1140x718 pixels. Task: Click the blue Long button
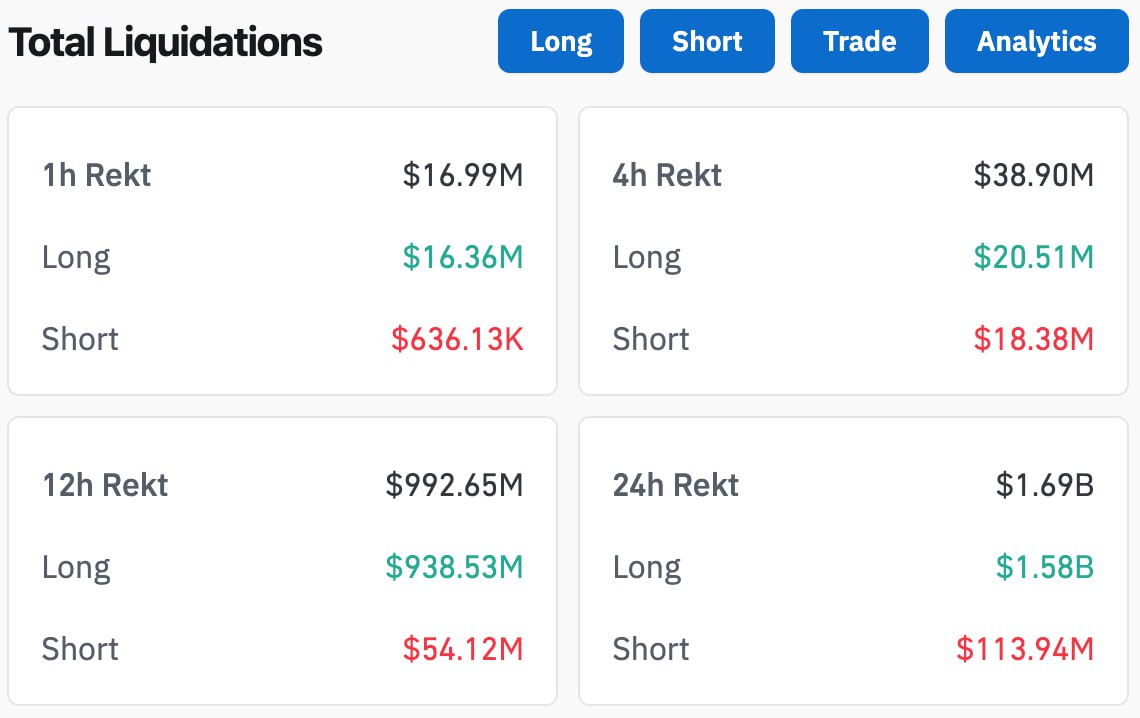(x=561, y=41)
